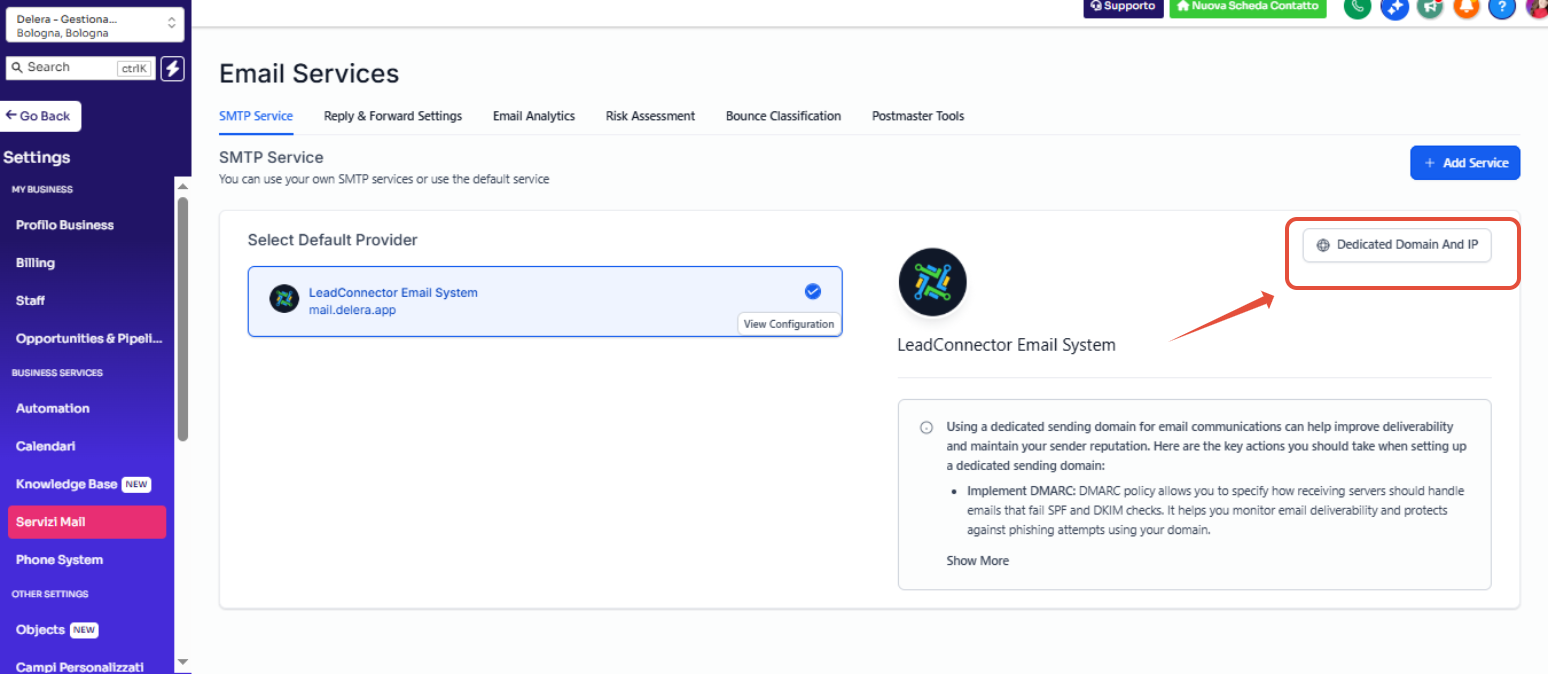Open the user profile avatar
The image size is (1548, 674).
pos(1537,7)
